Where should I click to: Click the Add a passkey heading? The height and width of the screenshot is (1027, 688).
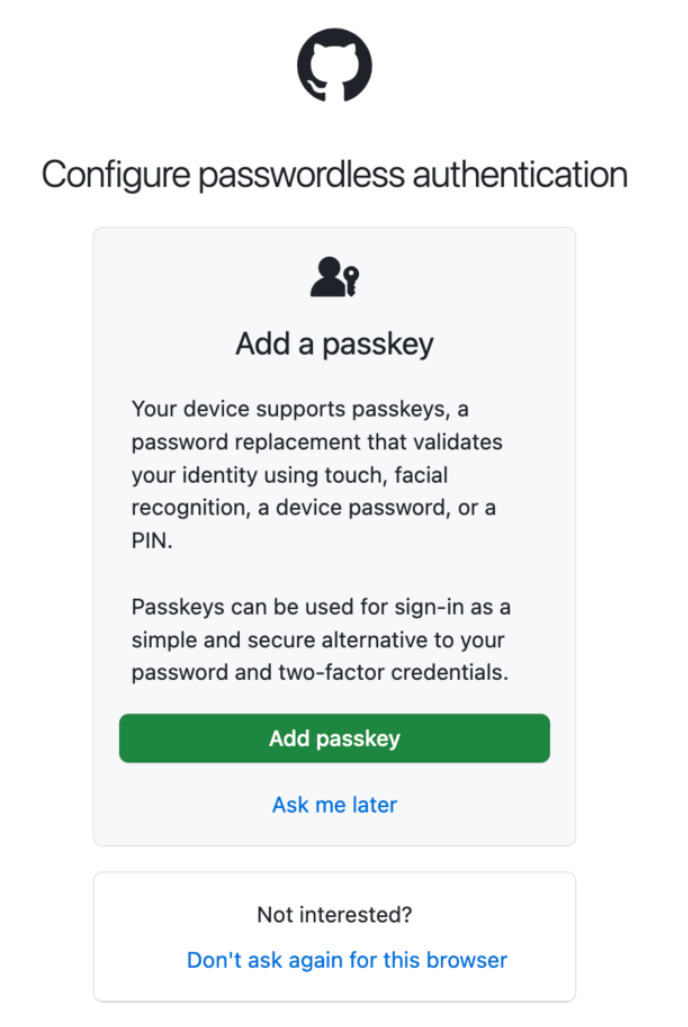pos(334,344)
